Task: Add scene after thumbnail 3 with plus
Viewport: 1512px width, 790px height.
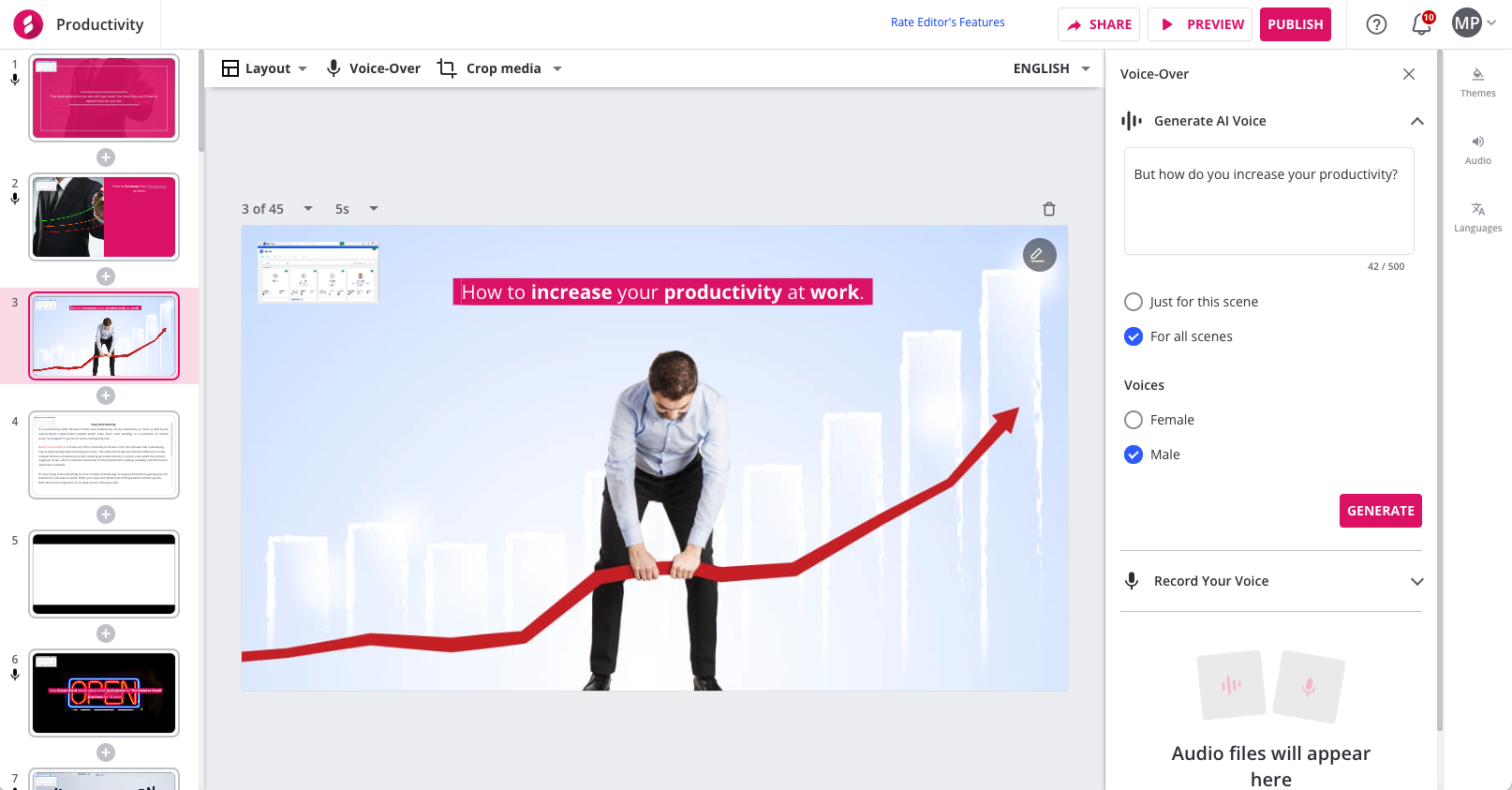Action: [x=106, y=395]
